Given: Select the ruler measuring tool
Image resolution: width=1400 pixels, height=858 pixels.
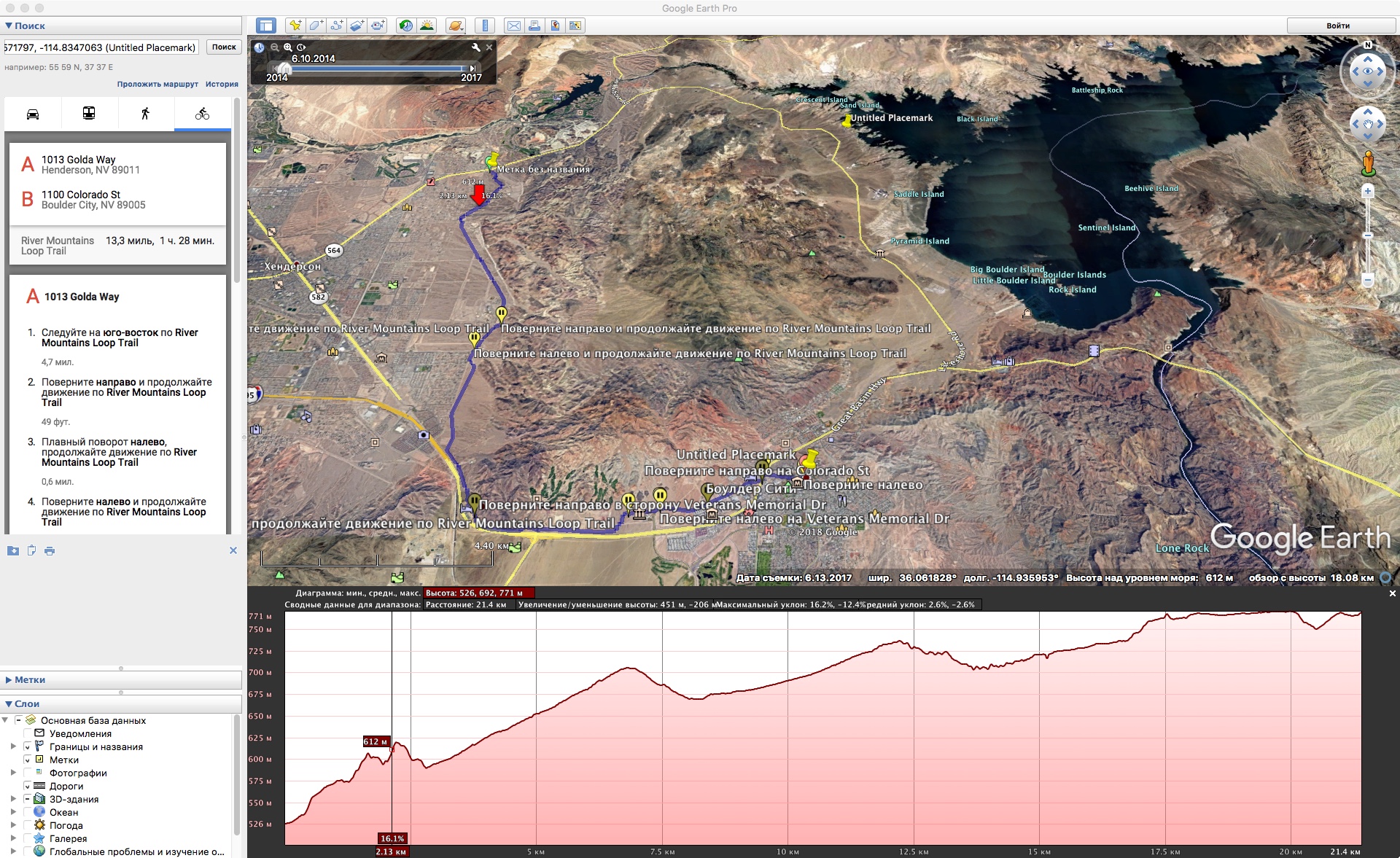Looking at the screenshot, I should click(485, 26).
